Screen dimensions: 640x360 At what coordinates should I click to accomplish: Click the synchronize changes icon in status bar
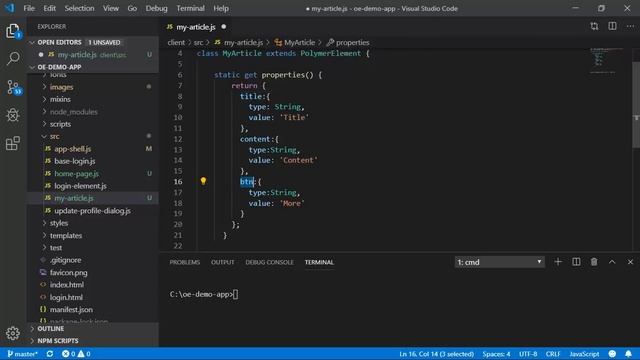coord(50,354)
